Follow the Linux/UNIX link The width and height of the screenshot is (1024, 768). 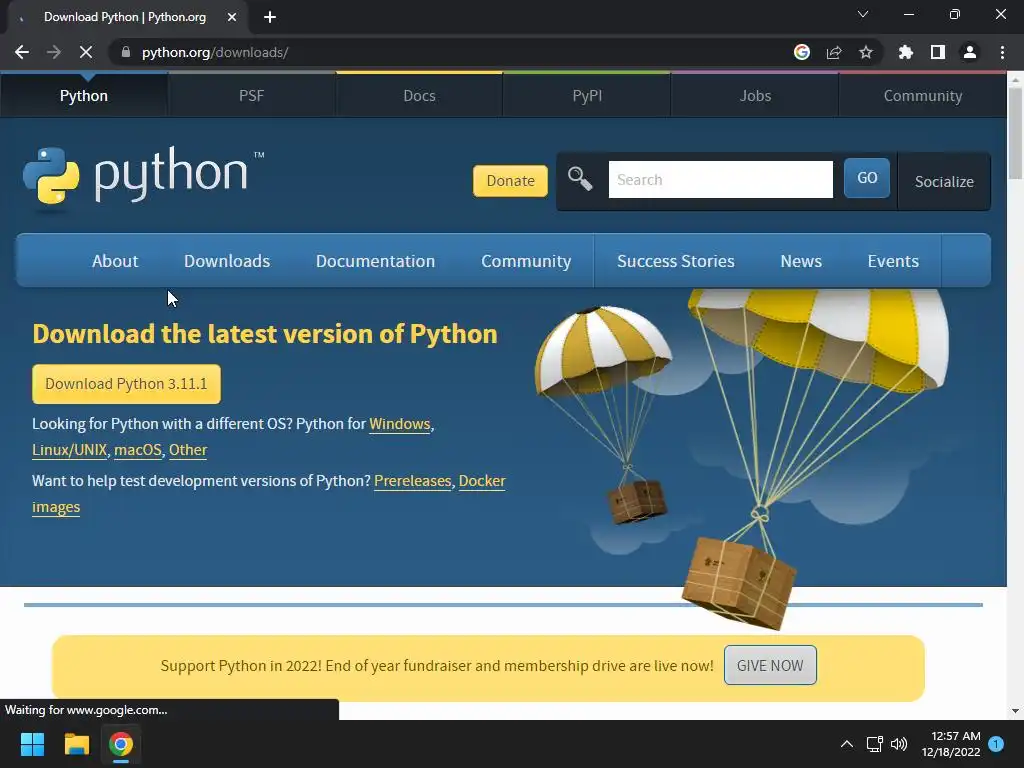(x=69, y=450)
